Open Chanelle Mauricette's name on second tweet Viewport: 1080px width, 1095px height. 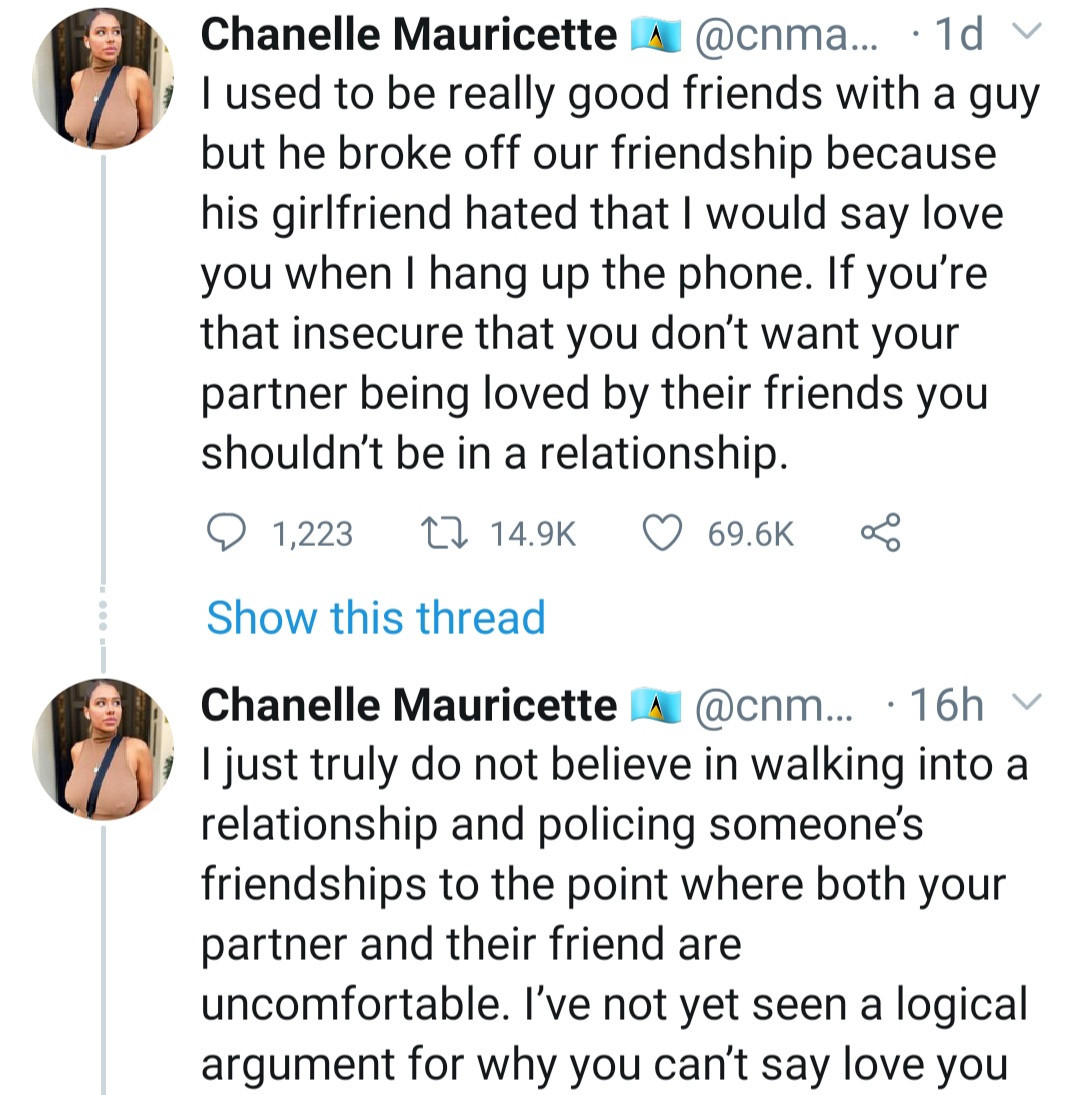pyautogui.click(x=409, y=704)
